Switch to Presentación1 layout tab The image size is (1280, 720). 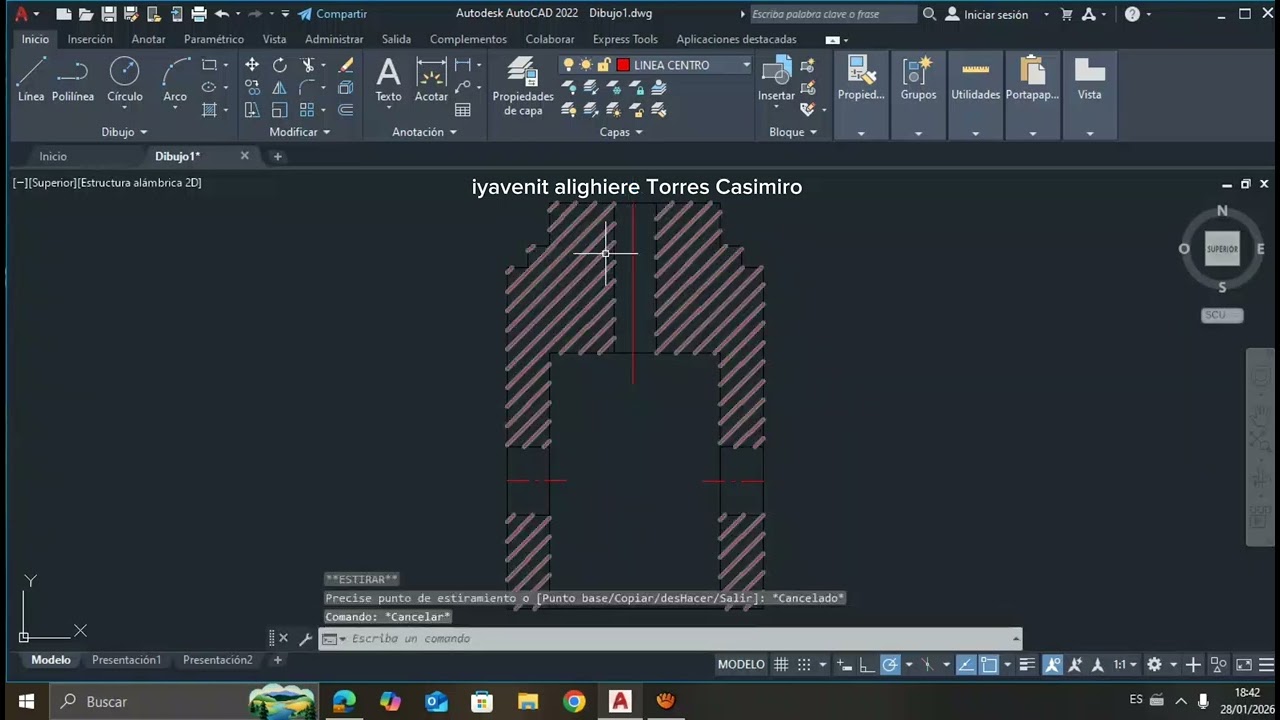pyautogui.click(x=126, y=660)
